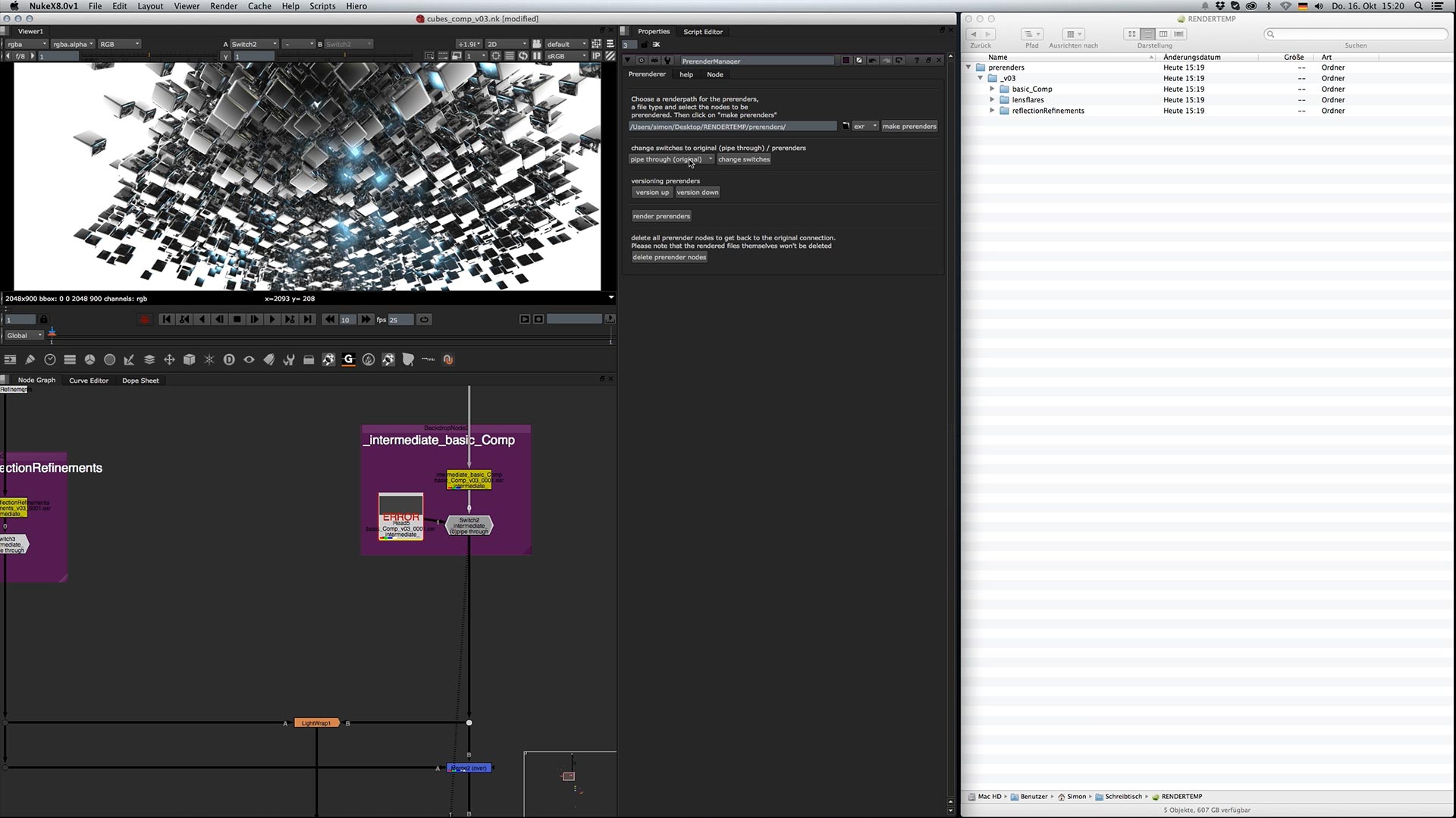Open the Render menu in menu bar
This screenshot has width=1456, height=818.
[224, 6]
